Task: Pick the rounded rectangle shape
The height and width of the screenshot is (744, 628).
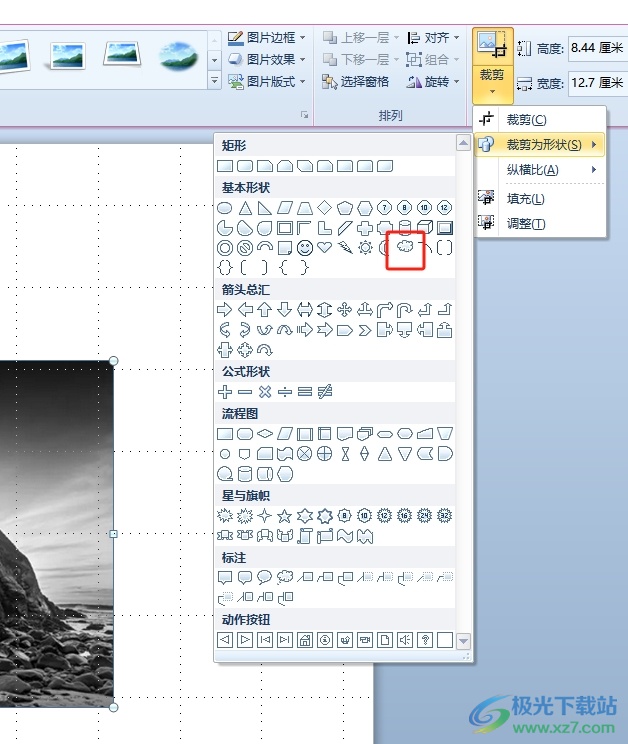Action: 245,166
